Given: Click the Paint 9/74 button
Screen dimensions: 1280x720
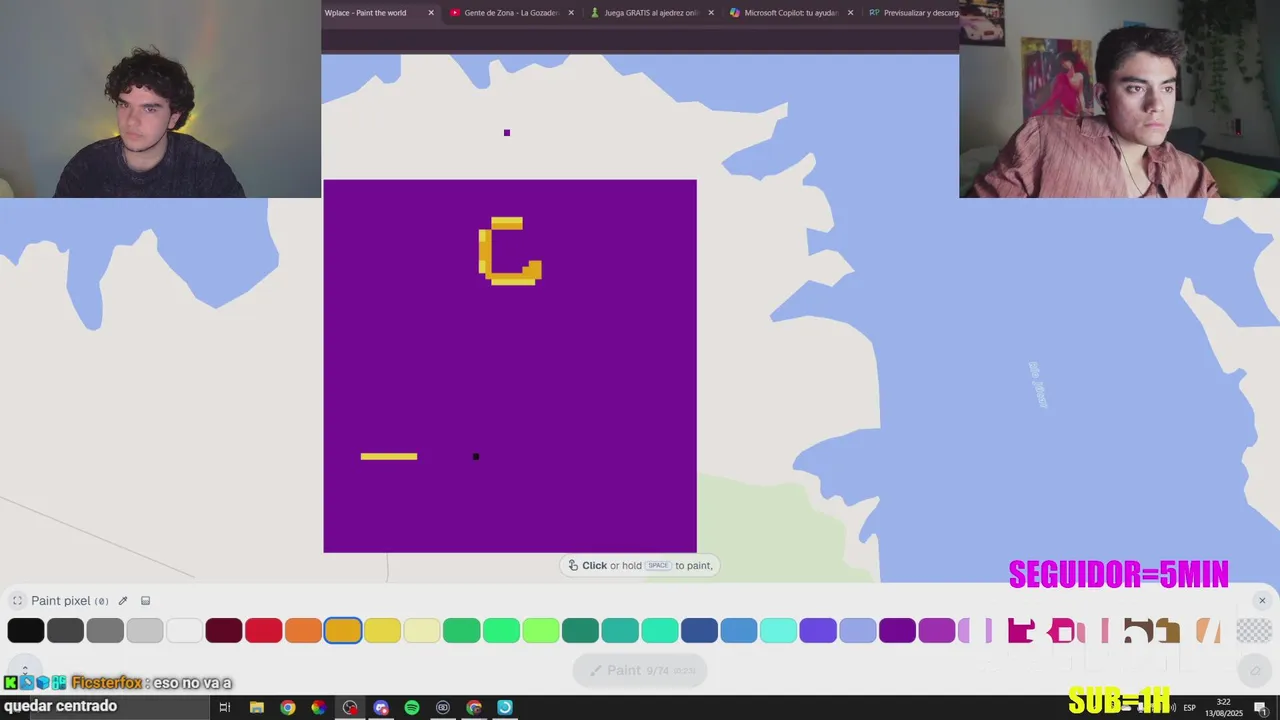Looking at the screenshot, I should click(640, 670).
